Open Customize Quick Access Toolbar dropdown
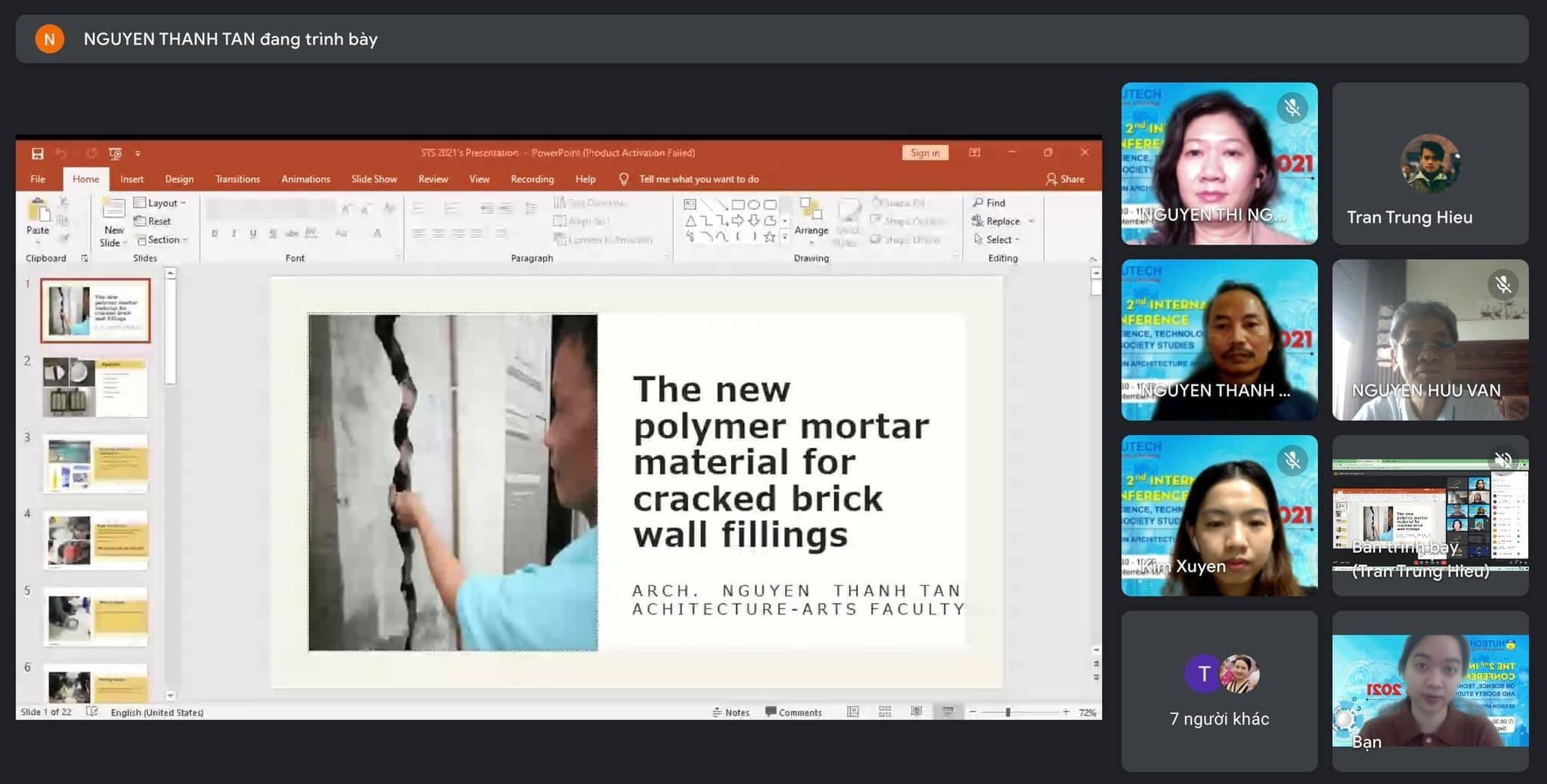The height and width of the screenshot is (784, 1547). click(137, 153)
